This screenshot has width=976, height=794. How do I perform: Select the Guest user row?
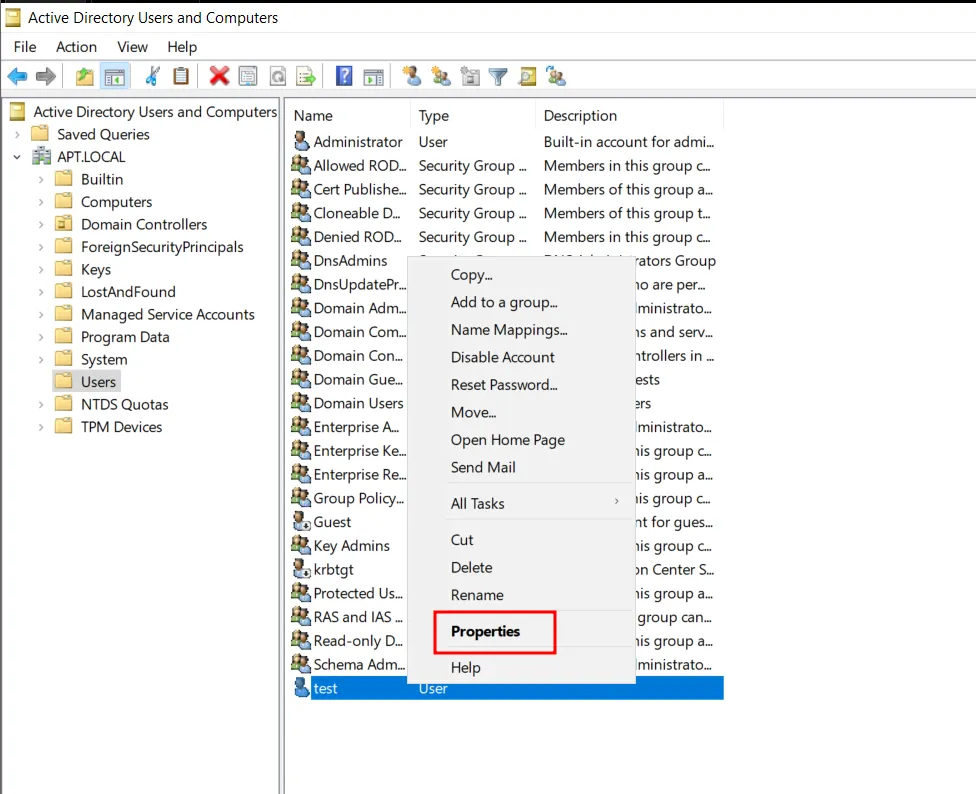[349, 522]
